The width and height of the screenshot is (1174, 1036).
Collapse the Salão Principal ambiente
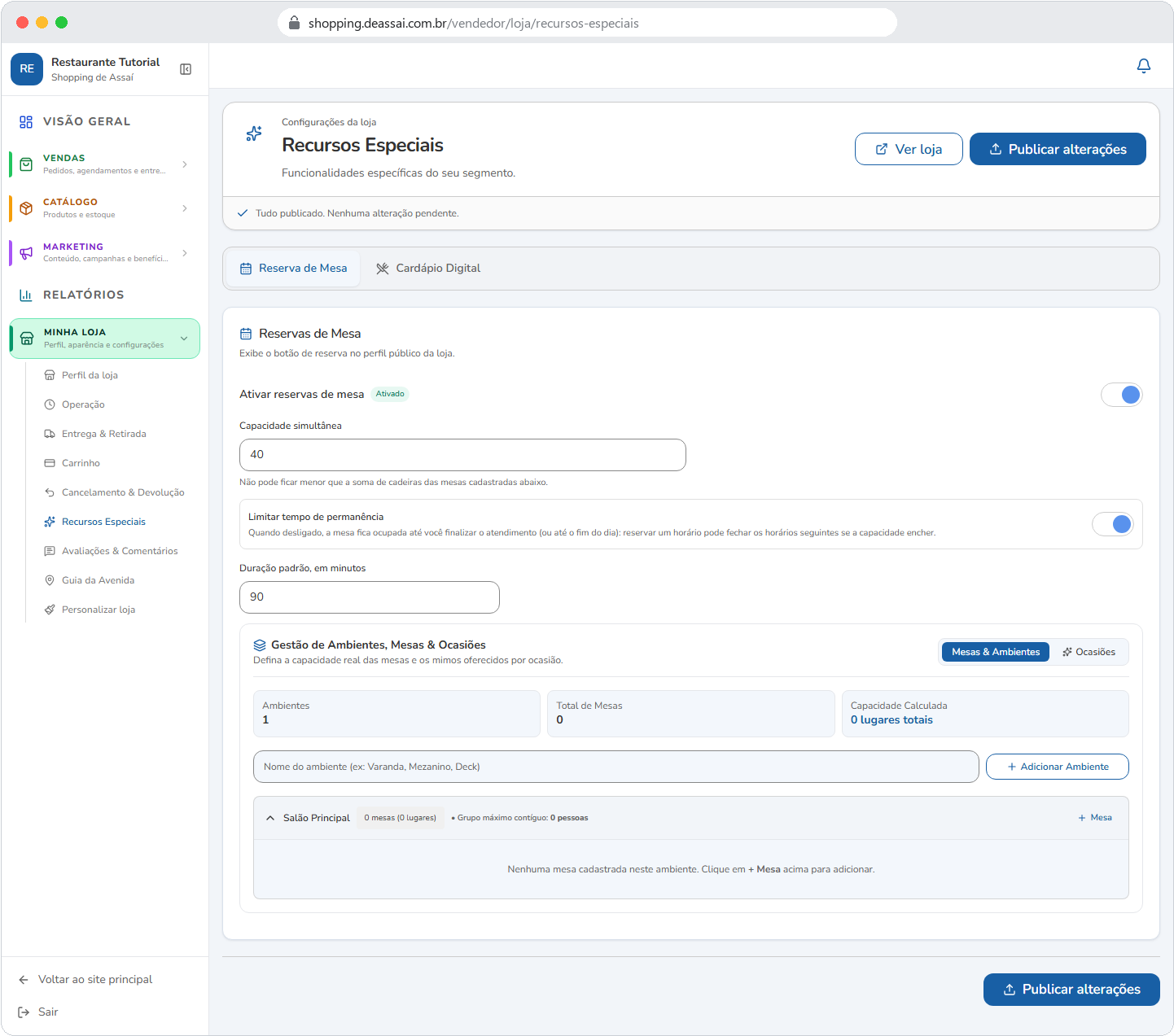(270, 818)
